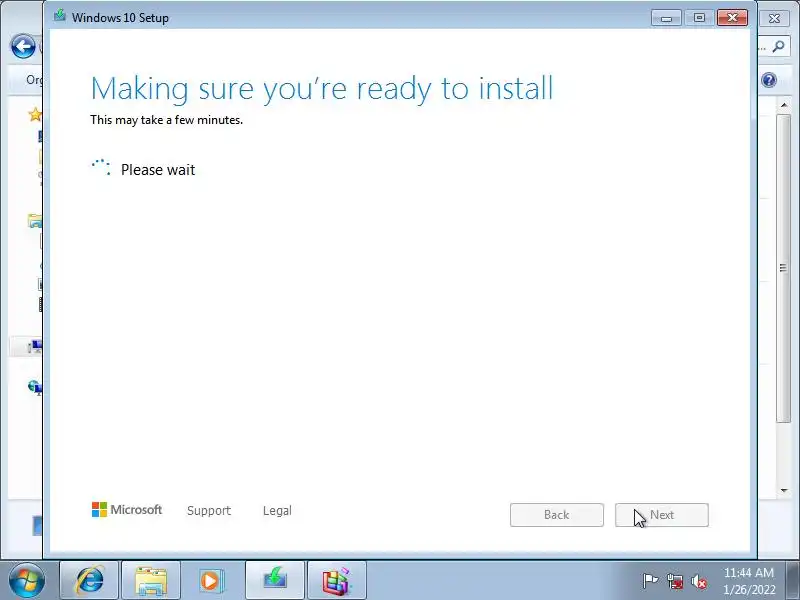
Task: Open the clock showing 11:44 AM
Action: click(749, 581)
